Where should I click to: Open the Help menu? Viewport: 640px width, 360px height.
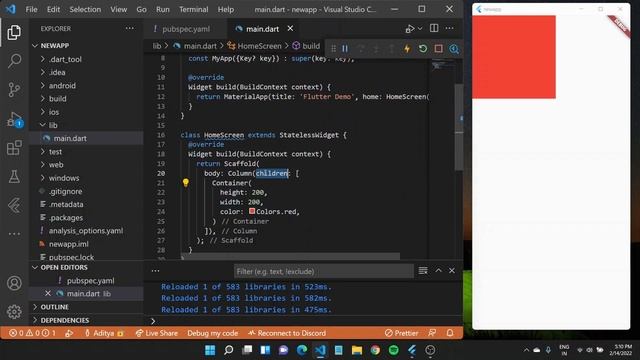pyautogui.click(x=226, y=9)
